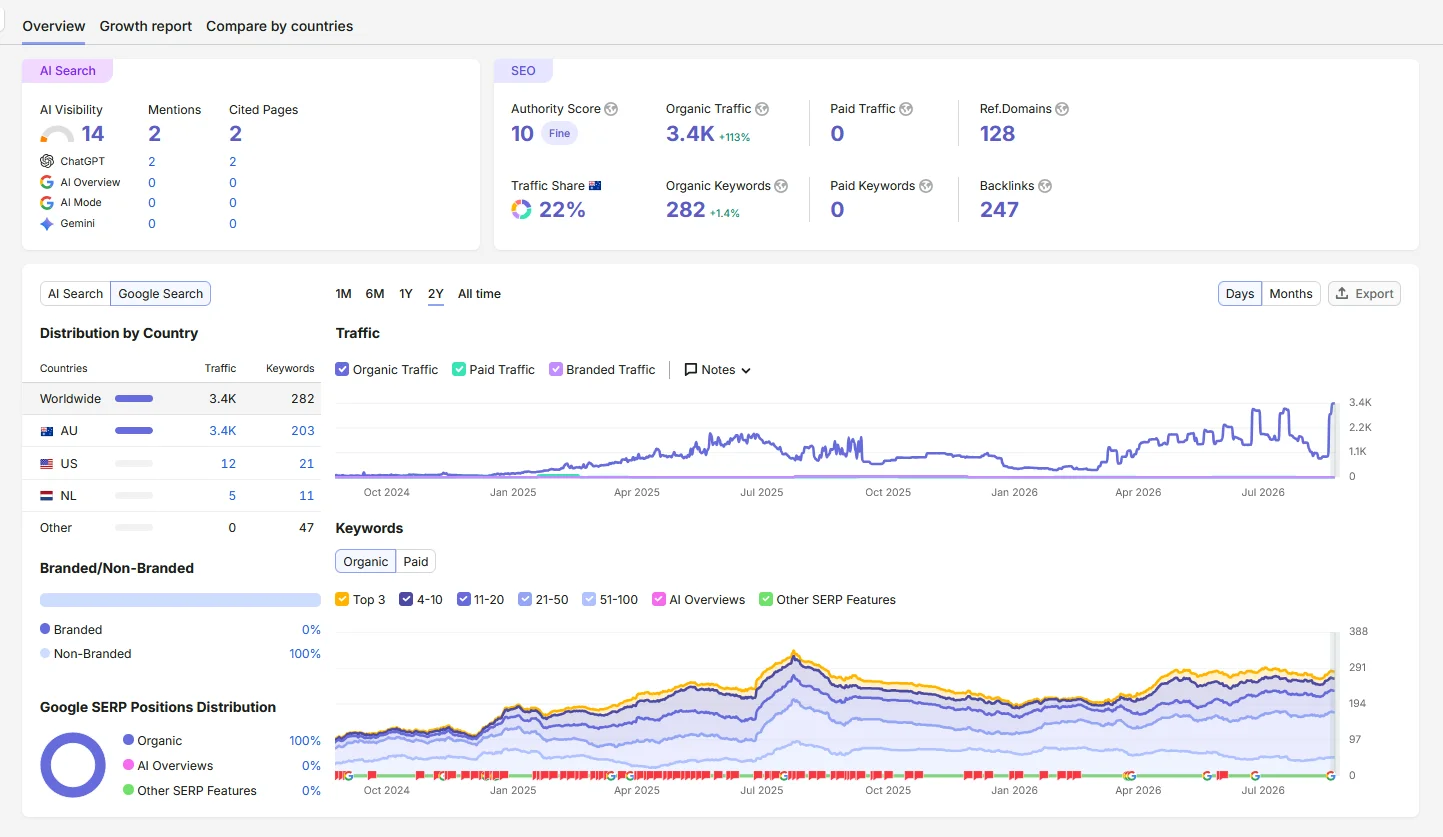The width and height of the screenshot is (1443, 837).
Task: Open the Notes dropdown
Action: tap(717, 370)
